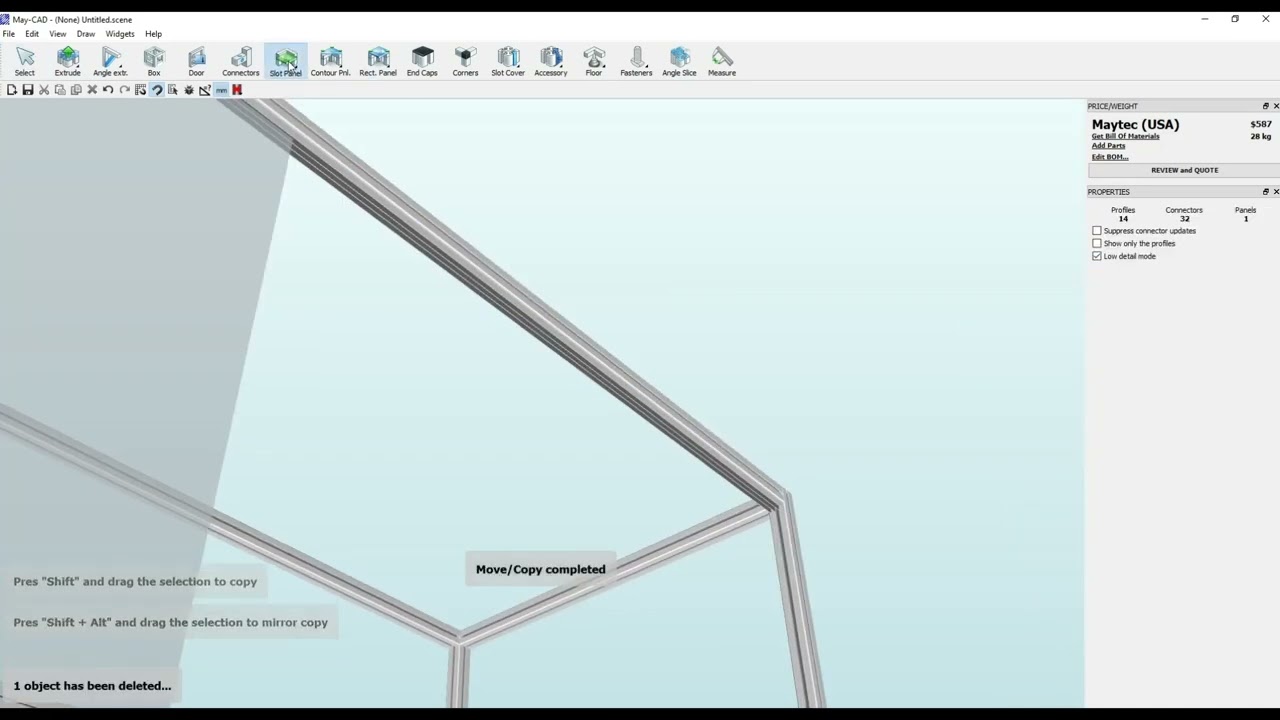The width and height of the screenshot is (1280, 720).
Task: Select the Angle Slice tool
Action: 679,62
